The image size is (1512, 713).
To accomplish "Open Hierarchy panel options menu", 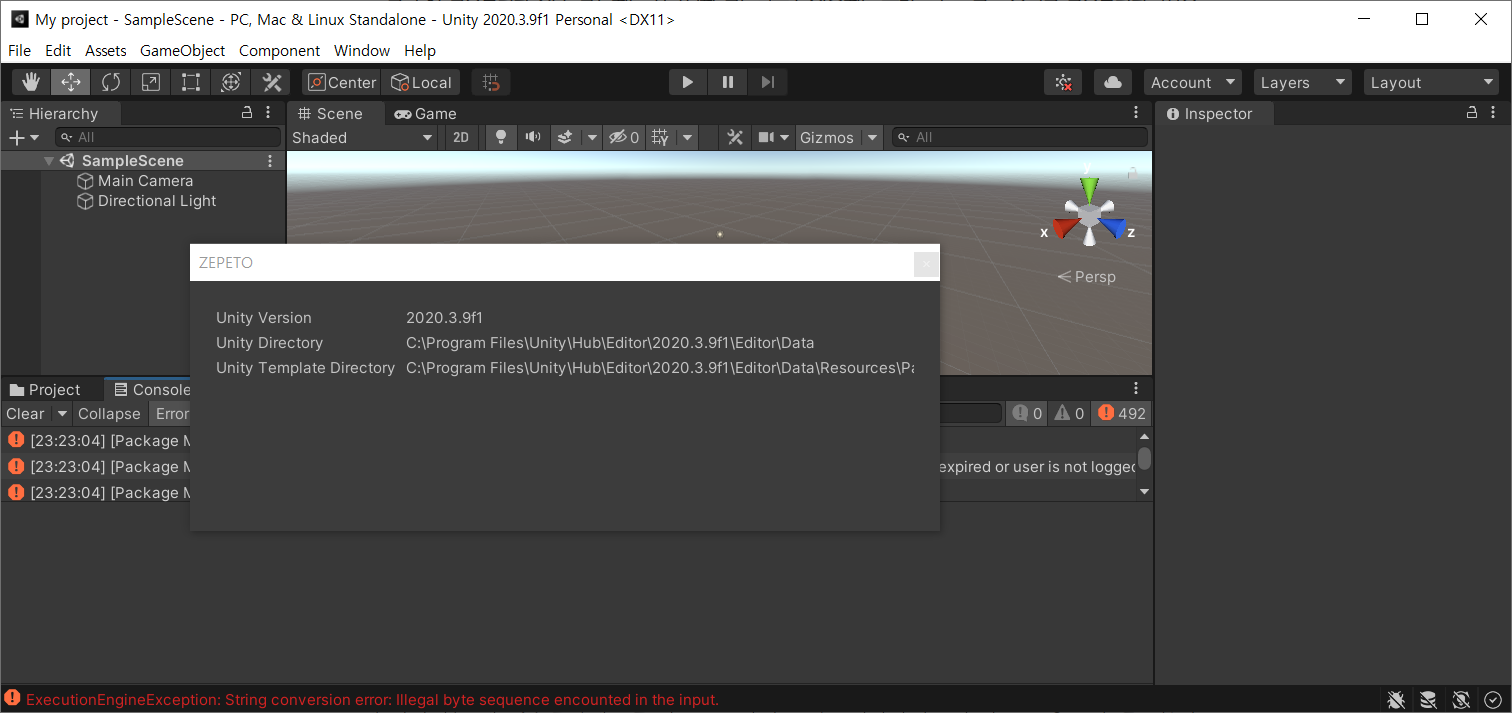I will click(268, 113).
